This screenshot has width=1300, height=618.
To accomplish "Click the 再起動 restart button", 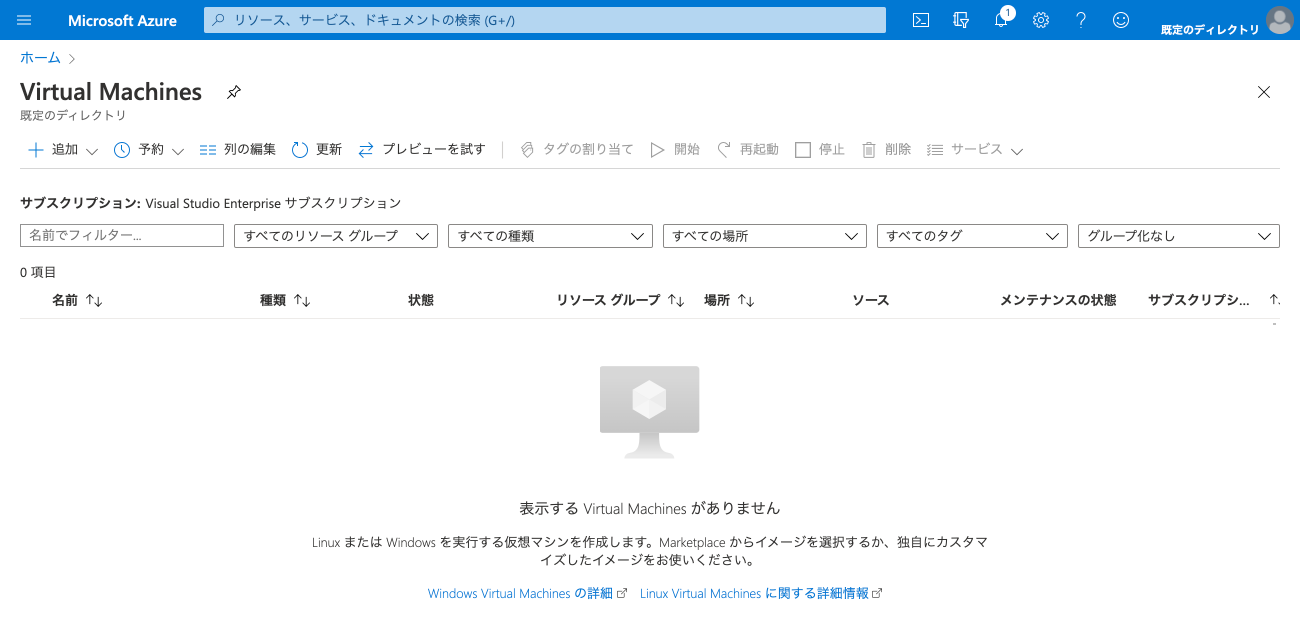I will point(747,150).
